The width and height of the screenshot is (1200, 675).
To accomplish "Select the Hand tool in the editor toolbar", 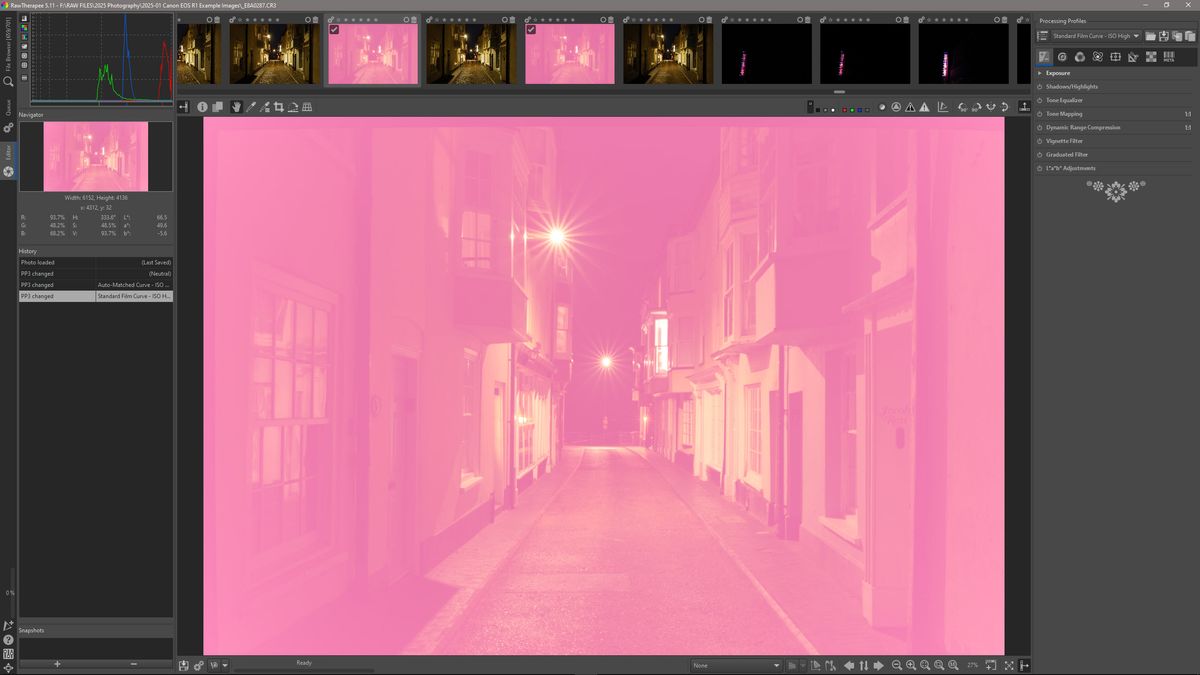I will point(237,106).
